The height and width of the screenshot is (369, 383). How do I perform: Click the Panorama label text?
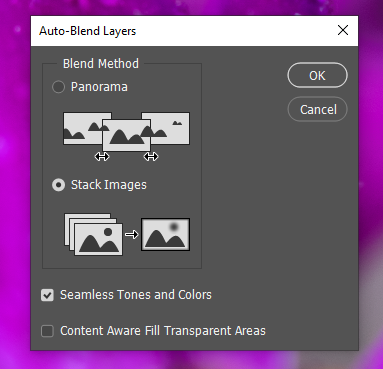tap(99, 87)
